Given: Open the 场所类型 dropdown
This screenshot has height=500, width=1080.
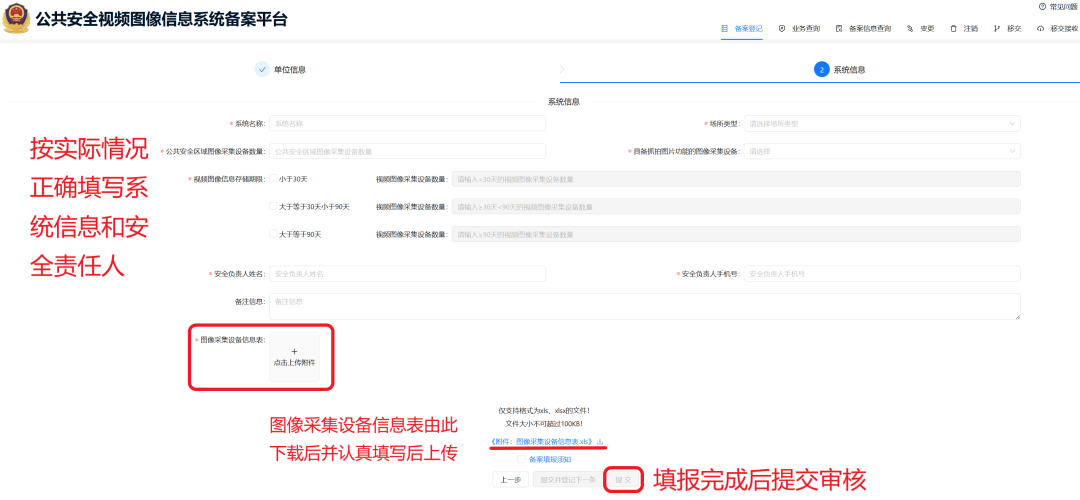Looking at the screenshot, I should pos(882,123).
